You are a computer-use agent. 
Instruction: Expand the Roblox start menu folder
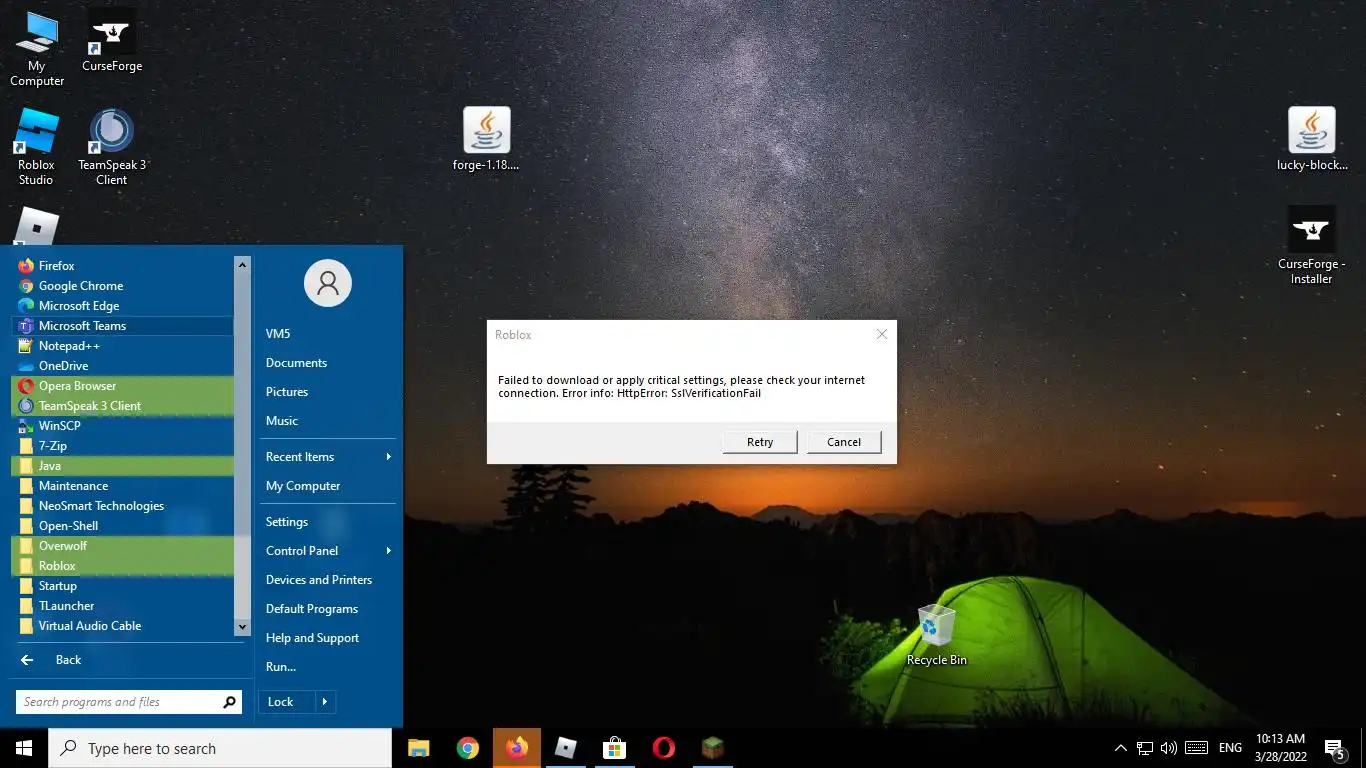(123, 566)
